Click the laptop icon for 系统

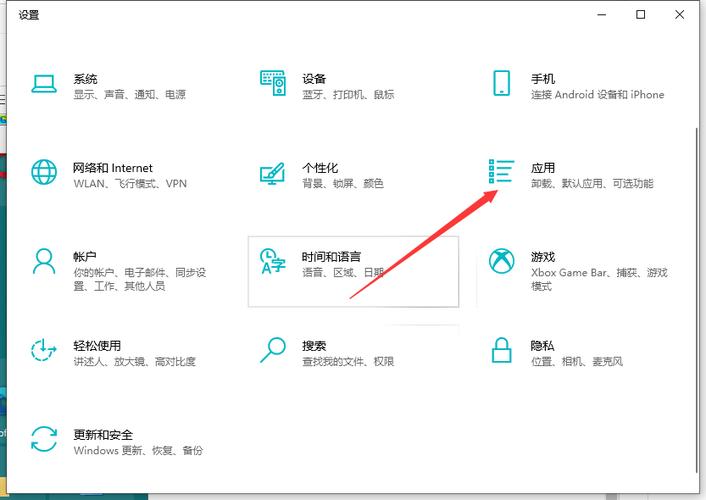pos(44,83)
